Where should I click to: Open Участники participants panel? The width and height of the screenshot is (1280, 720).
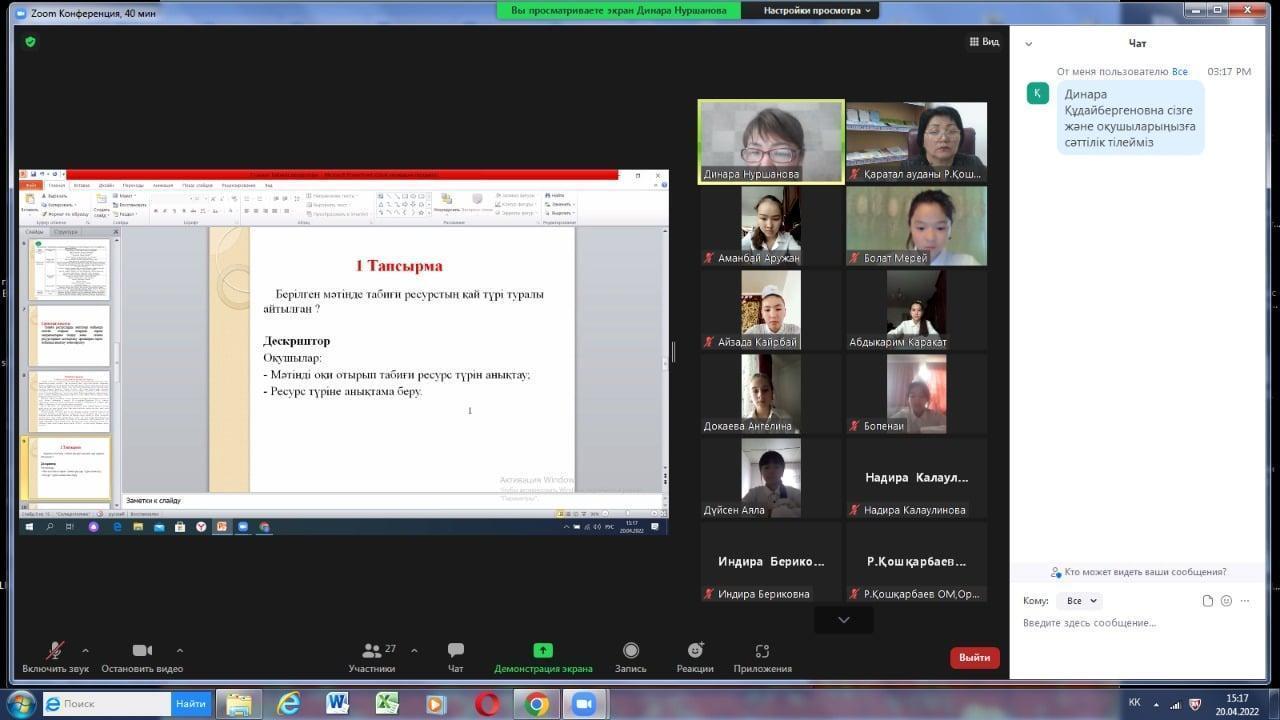coord(372,651)
